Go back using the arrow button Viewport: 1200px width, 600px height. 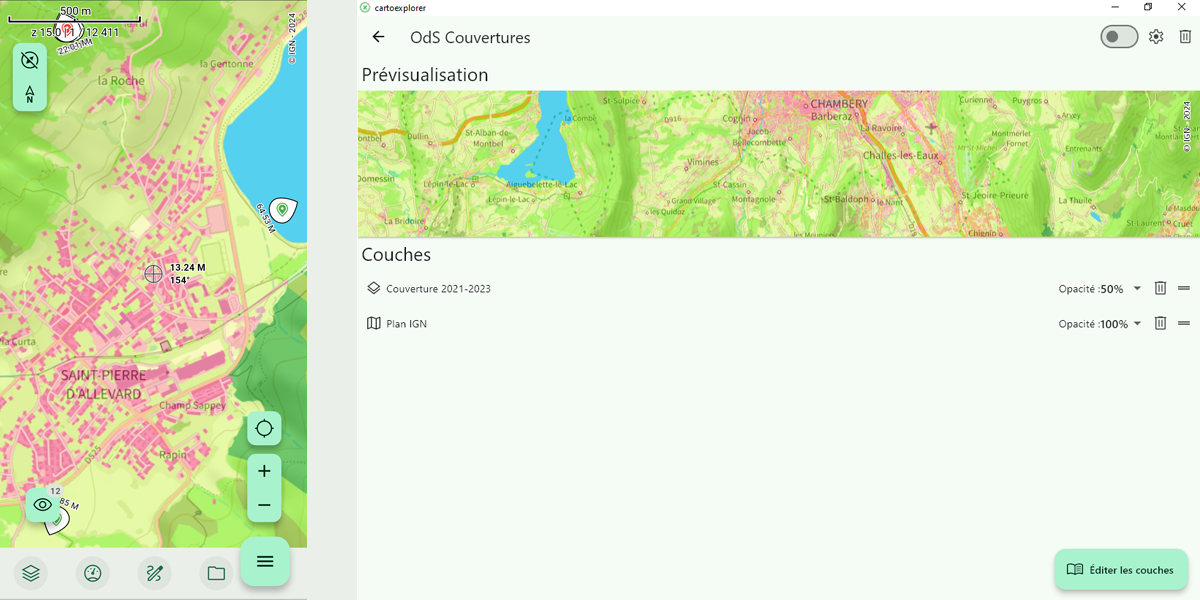click(x=378, y=37)
